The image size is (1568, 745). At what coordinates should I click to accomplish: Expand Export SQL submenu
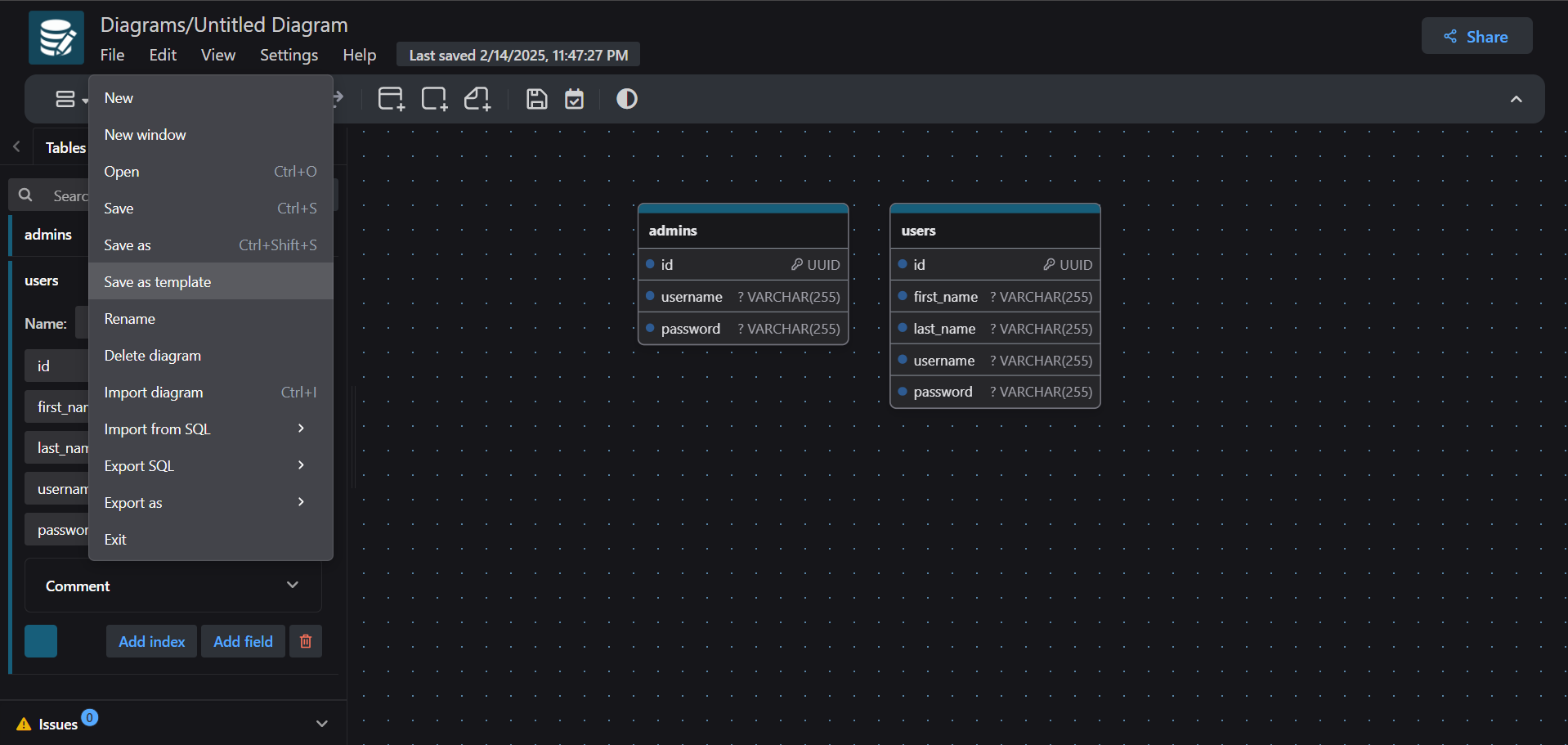click(211, 465)
